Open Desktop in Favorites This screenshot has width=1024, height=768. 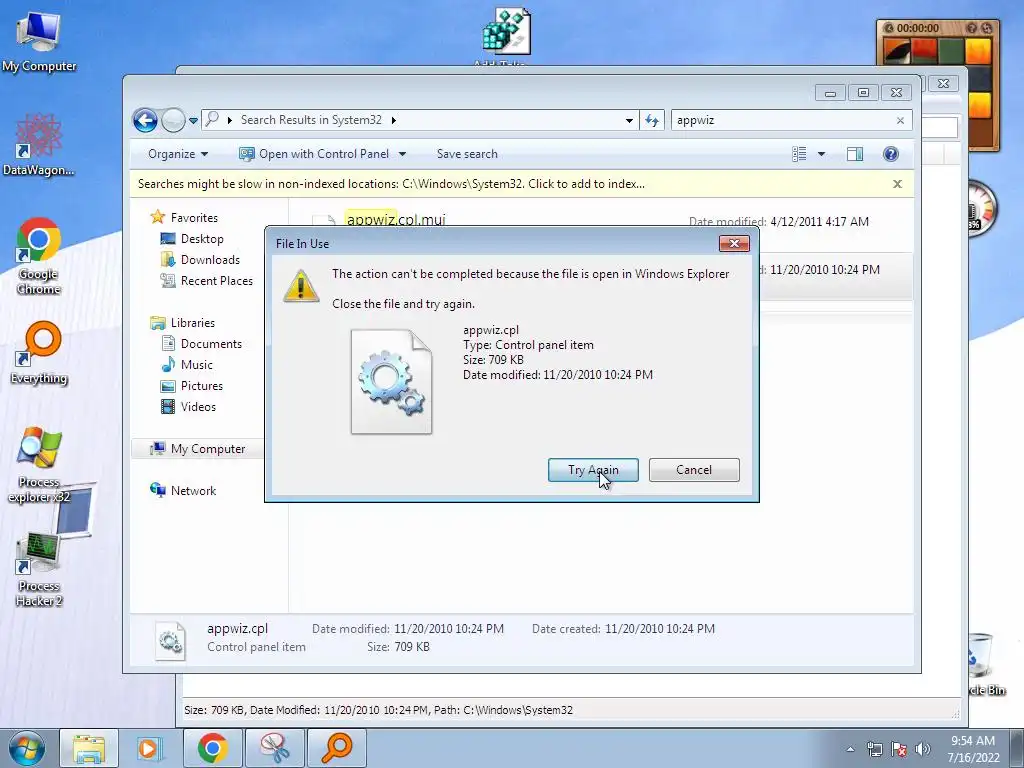coord(192,239)
